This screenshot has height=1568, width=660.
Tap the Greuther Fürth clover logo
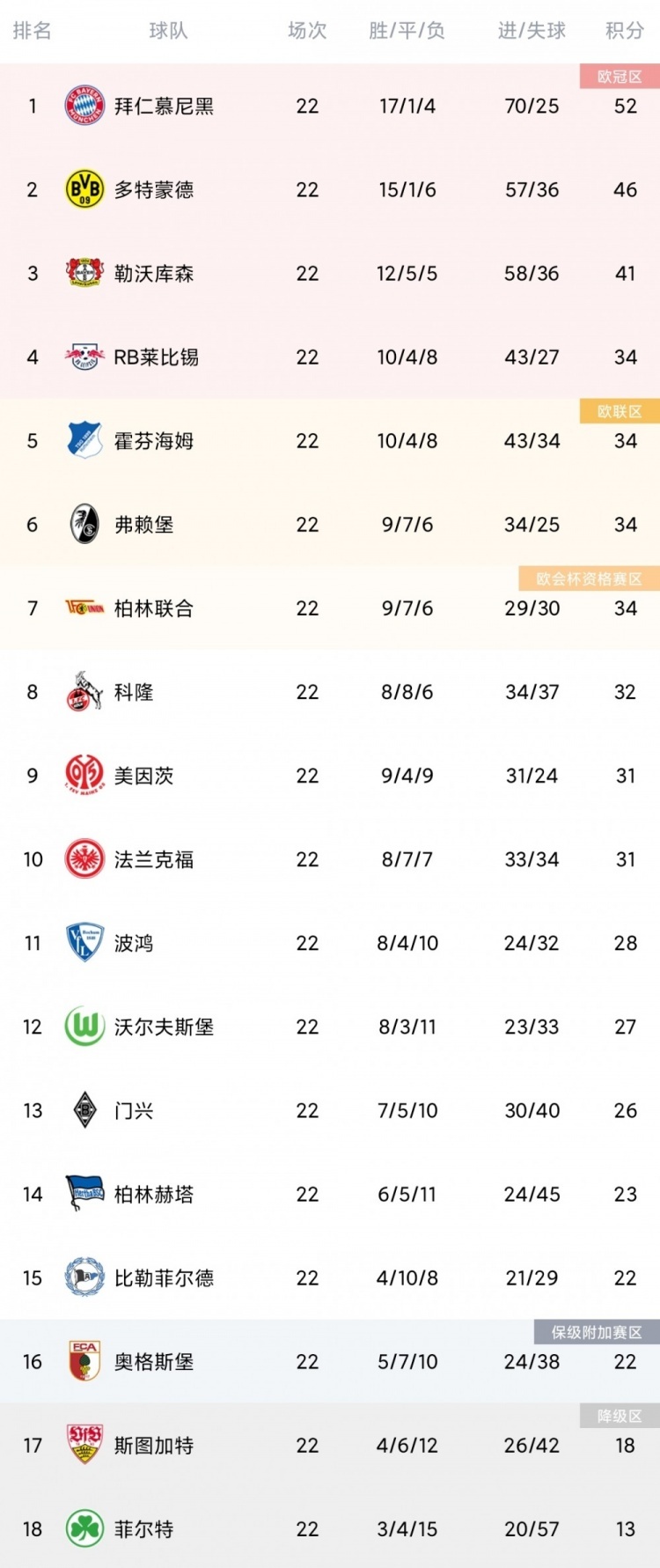click(x=84, y=1528)
